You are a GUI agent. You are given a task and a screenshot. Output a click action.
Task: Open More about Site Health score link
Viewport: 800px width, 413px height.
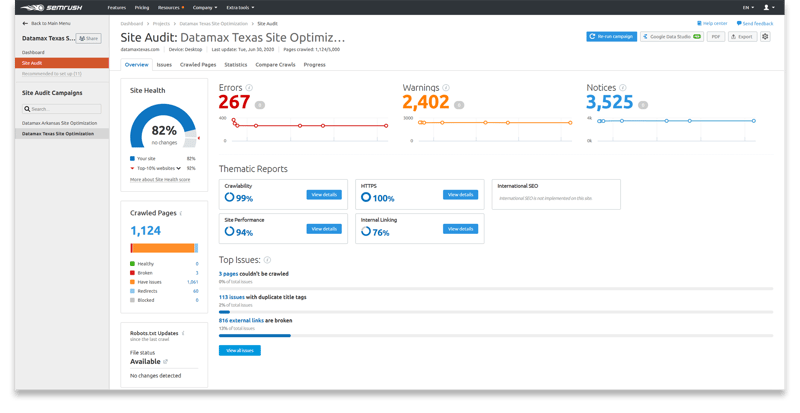(160, 180)
